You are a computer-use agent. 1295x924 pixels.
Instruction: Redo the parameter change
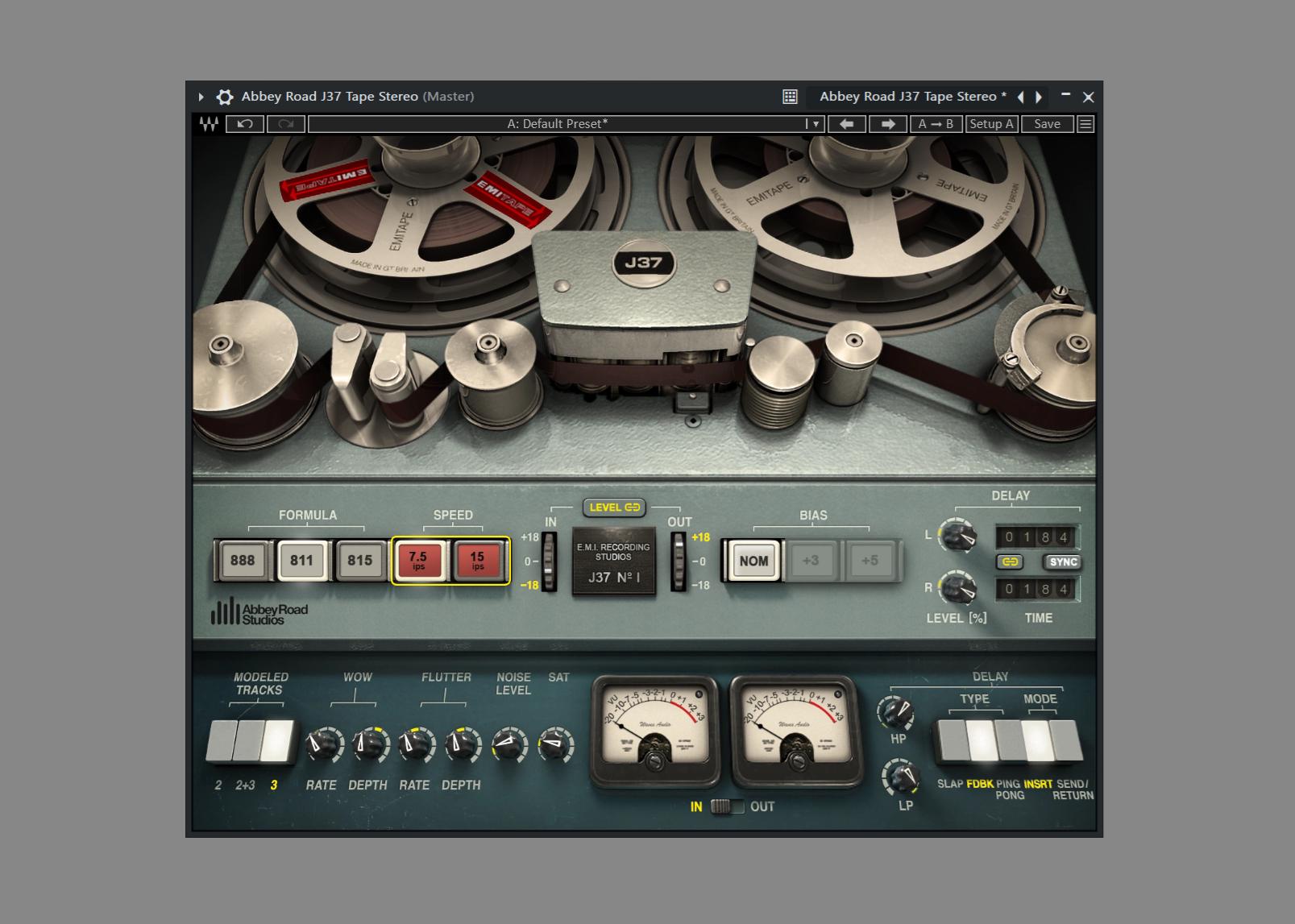(285, 124)
